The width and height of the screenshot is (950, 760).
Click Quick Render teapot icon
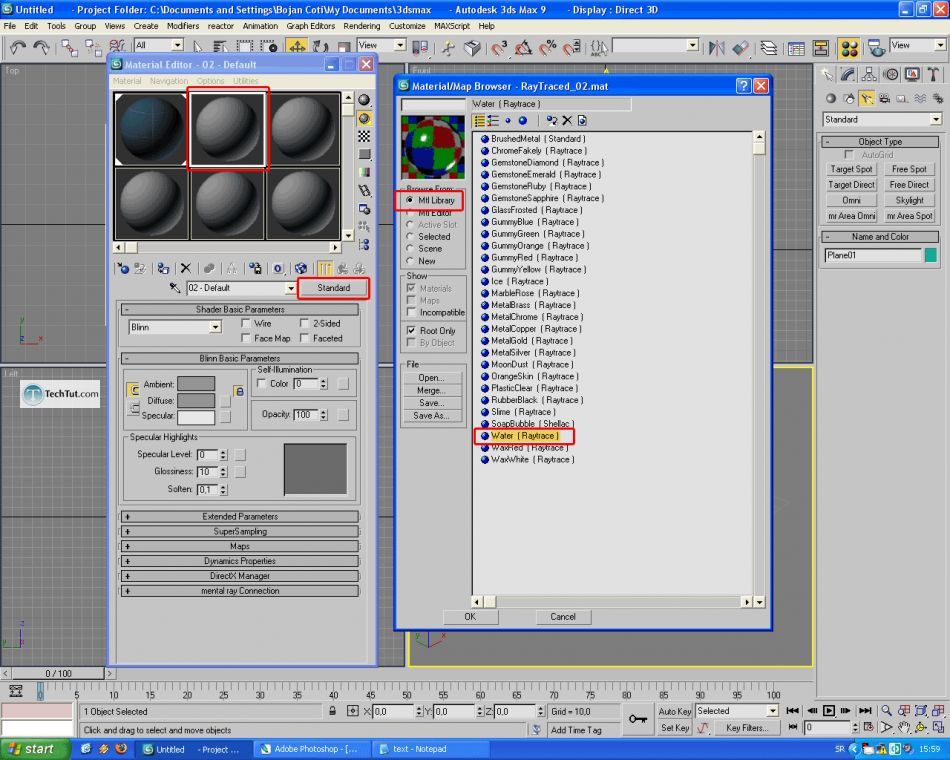[875, 48]
